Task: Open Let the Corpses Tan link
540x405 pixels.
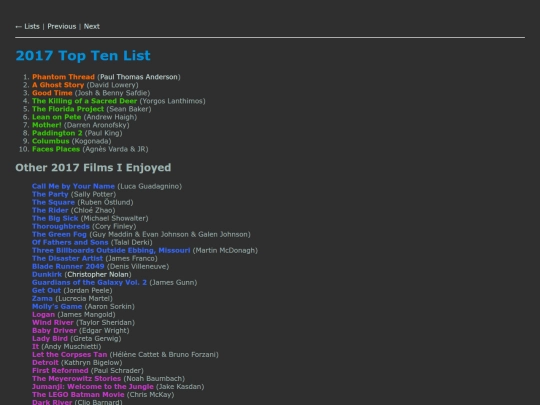Action: click(70, 355)
